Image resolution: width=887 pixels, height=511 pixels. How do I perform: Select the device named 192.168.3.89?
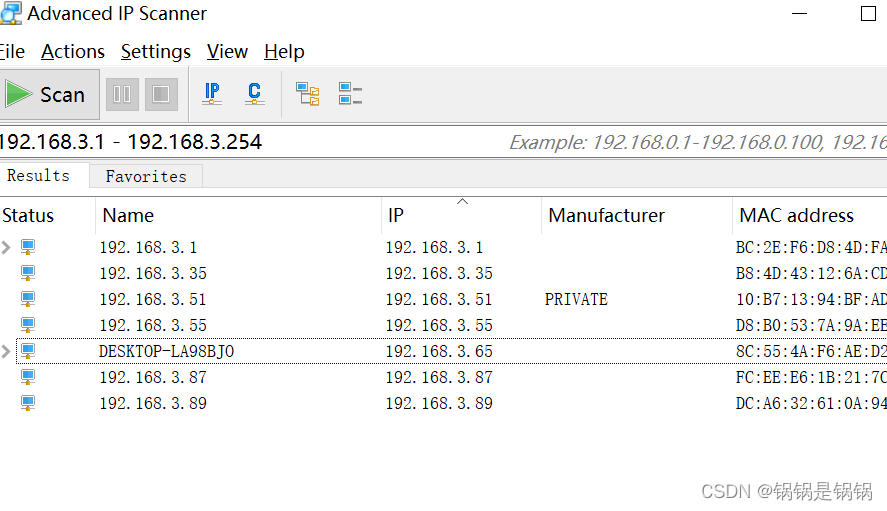click(x=153, y=403)
